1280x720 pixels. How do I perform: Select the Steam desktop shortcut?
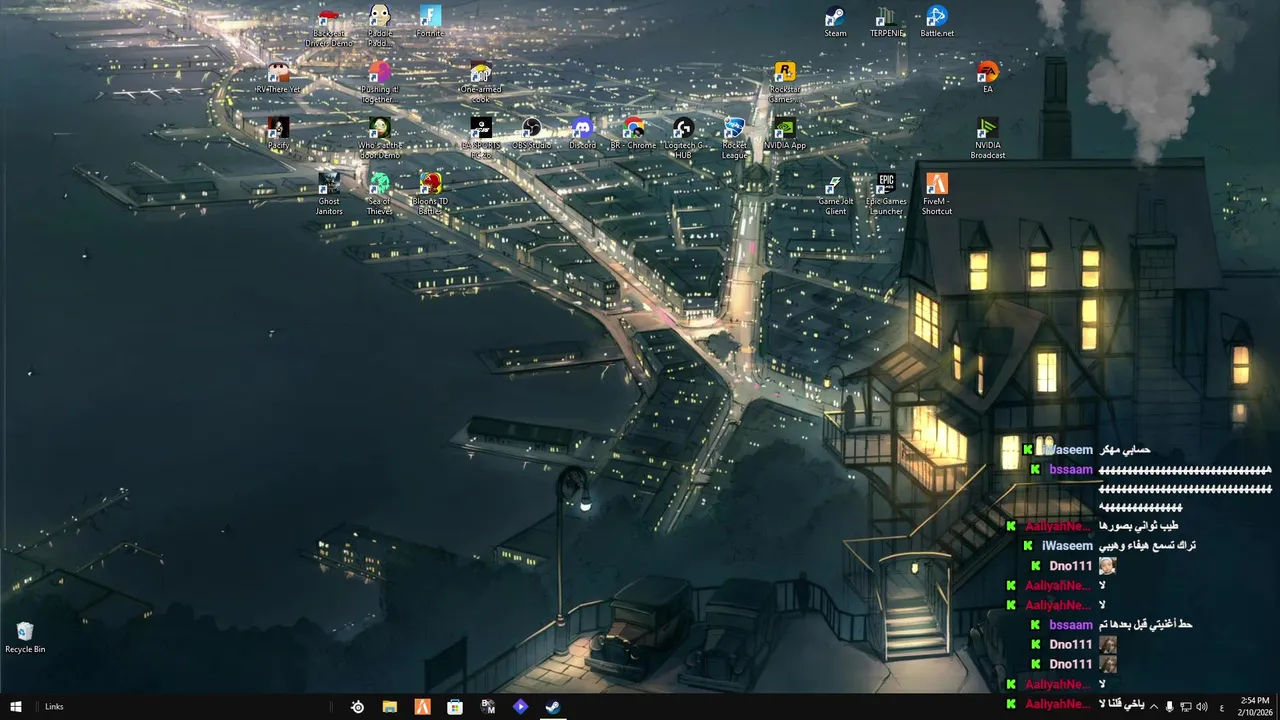(x=835, y=22)
